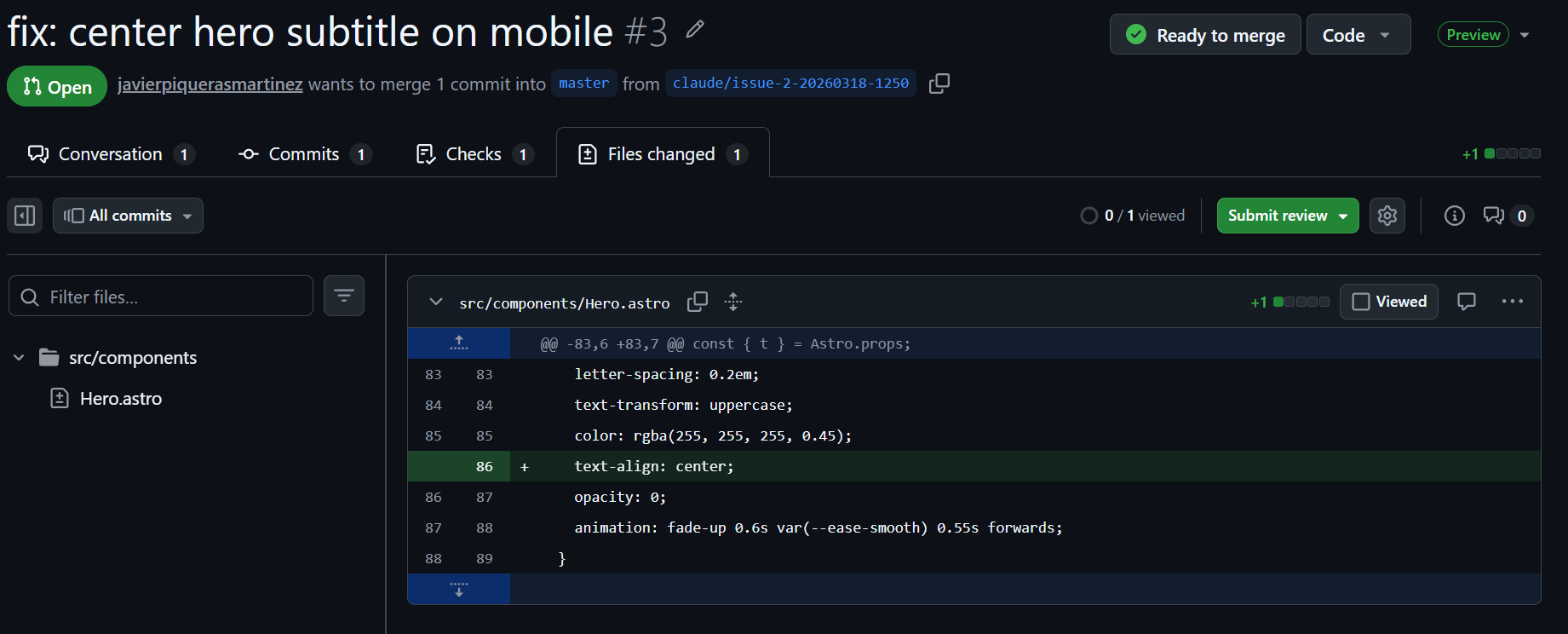Focus the Filter files input
Viewport: 1568px width, 634px height.
point(161,297)
